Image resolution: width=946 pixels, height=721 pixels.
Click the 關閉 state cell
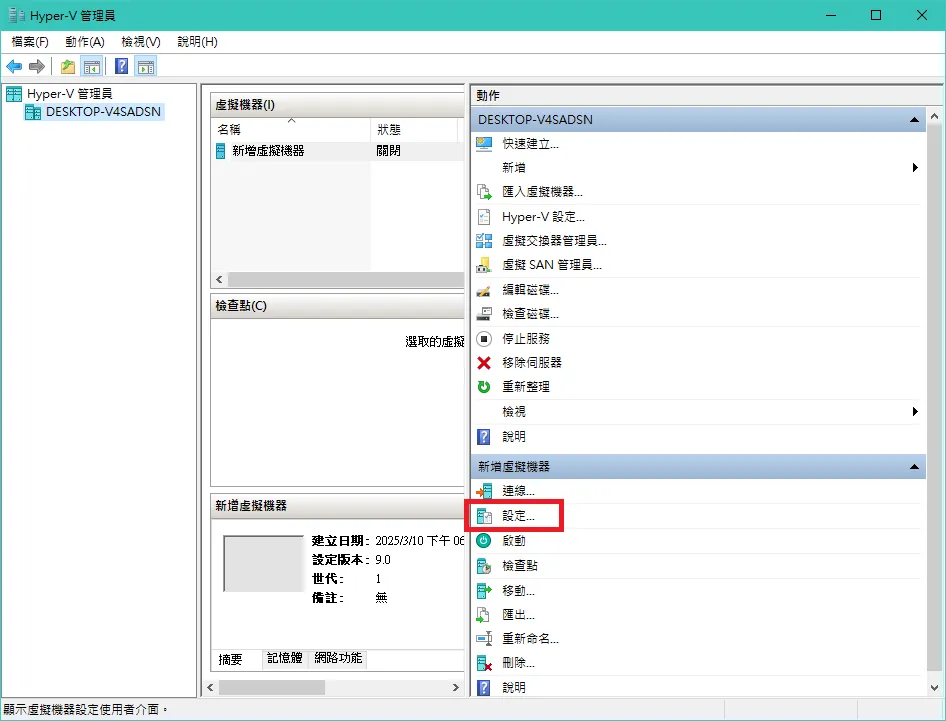[388, 151]
